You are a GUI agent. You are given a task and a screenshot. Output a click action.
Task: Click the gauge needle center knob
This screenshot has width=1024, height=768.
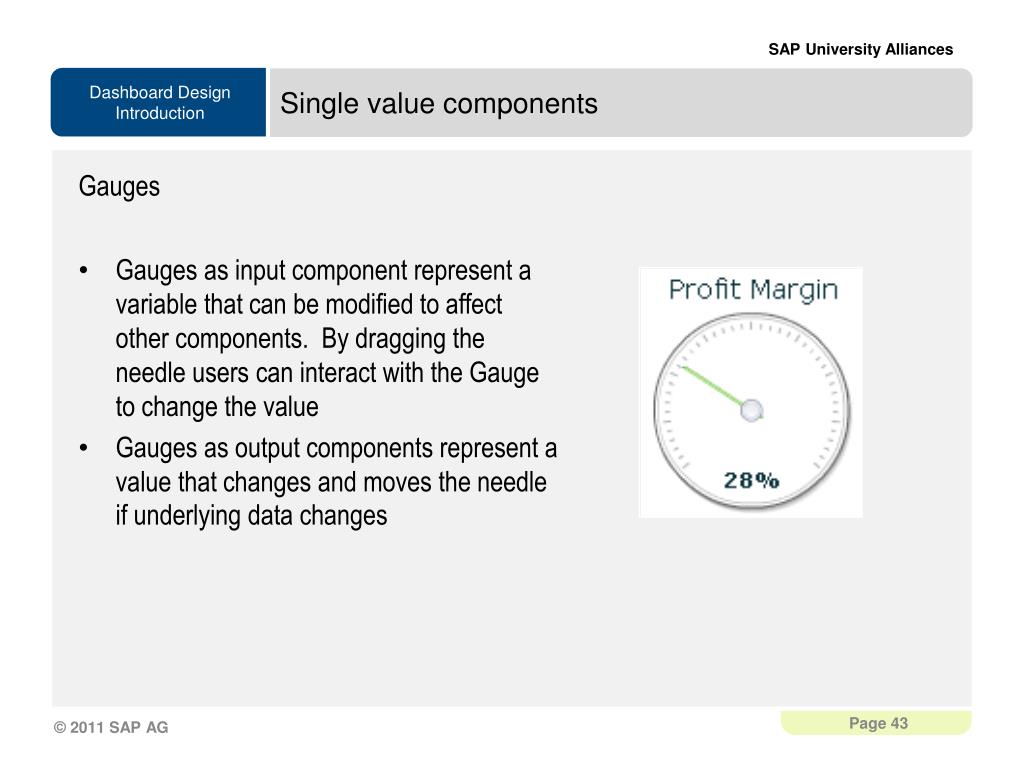pyautogui.click(x=752, y=410)
